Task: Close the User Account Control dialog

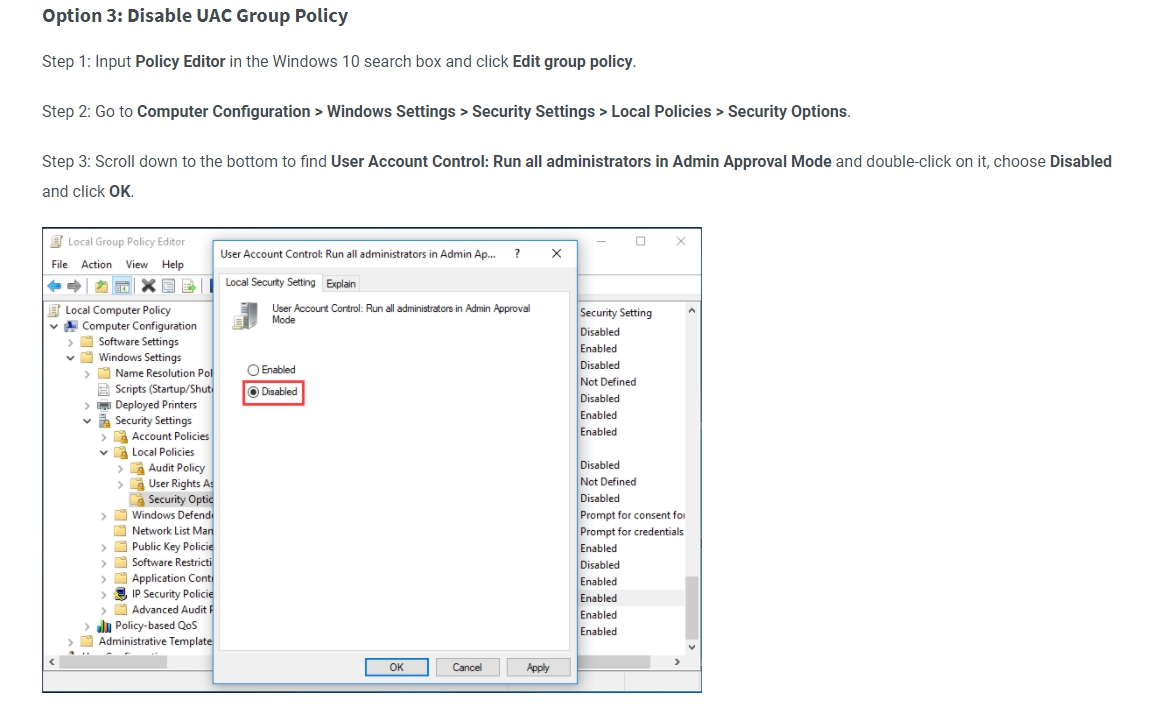Action: click(557, 254)
